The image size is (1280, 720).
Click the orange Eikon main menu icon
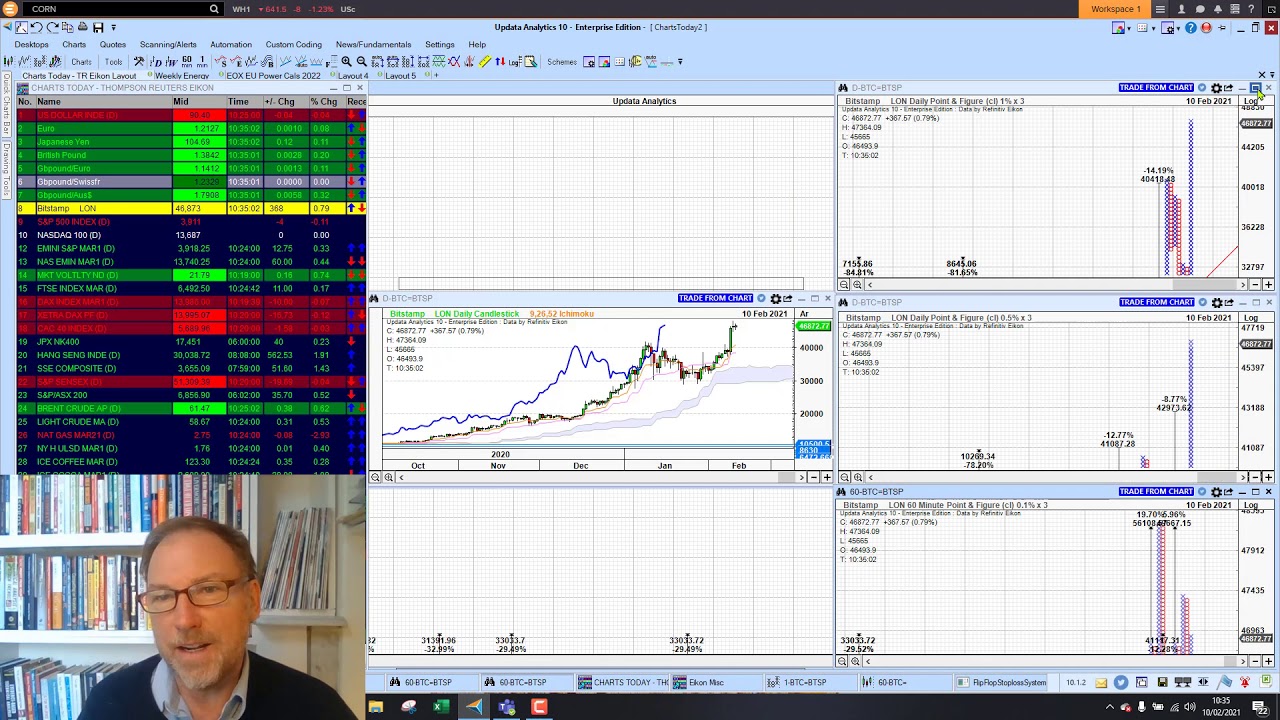click(9, 9)
